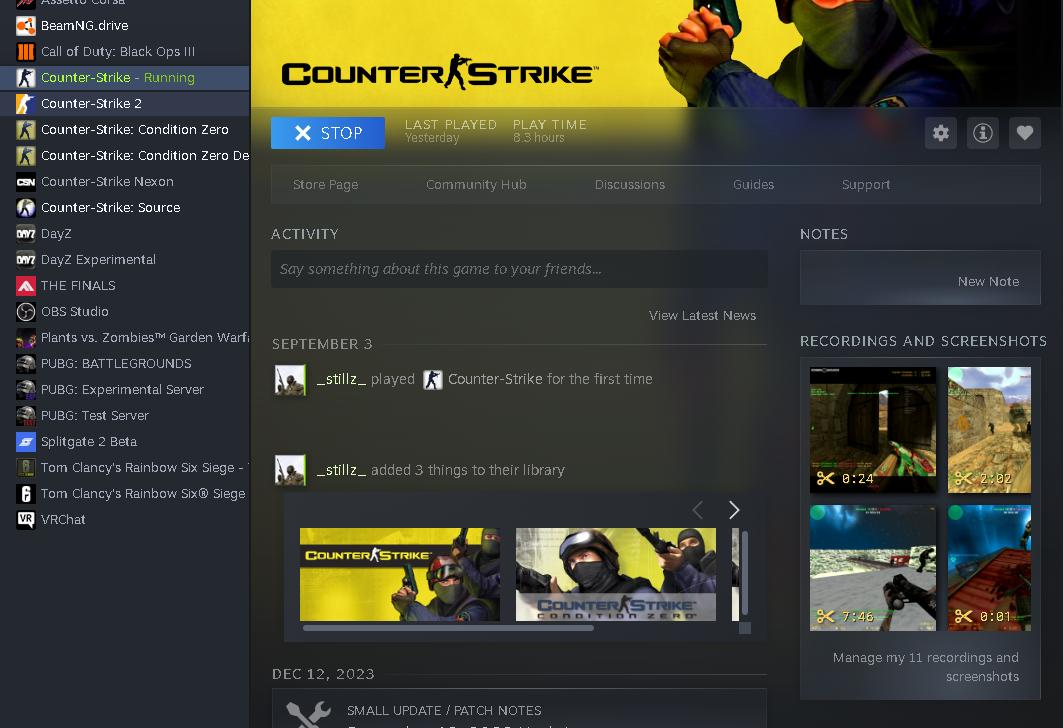Show previous items with left chevron arrow
The image size is (1063, 728).
(698, 510)
